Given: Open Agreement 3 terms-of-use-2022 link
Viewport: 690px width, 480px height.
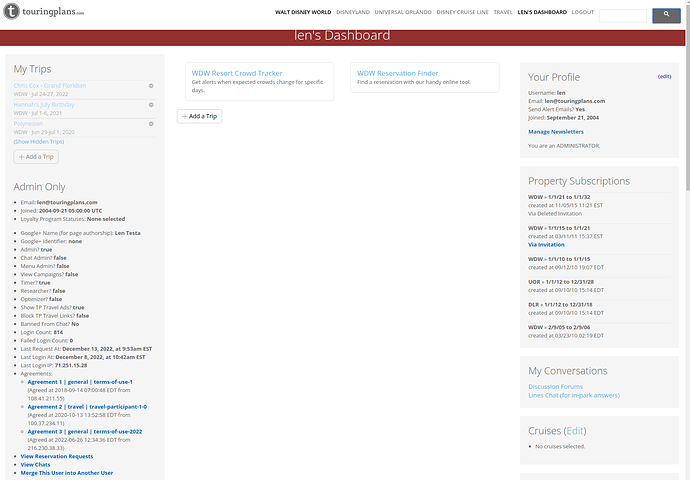Looking at the screenshot, I should (85, 432).
